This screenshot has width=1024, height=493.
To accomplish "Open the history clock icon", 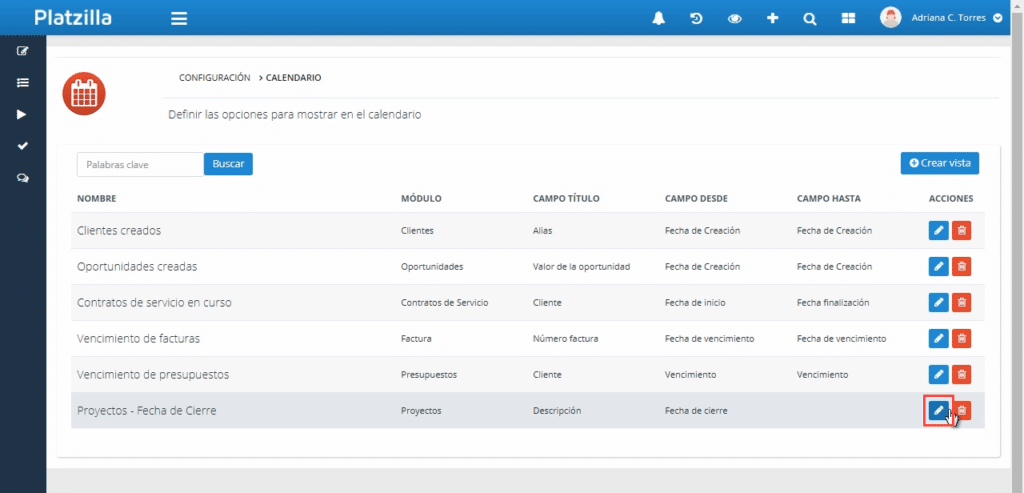I will (x=696, y=18).
